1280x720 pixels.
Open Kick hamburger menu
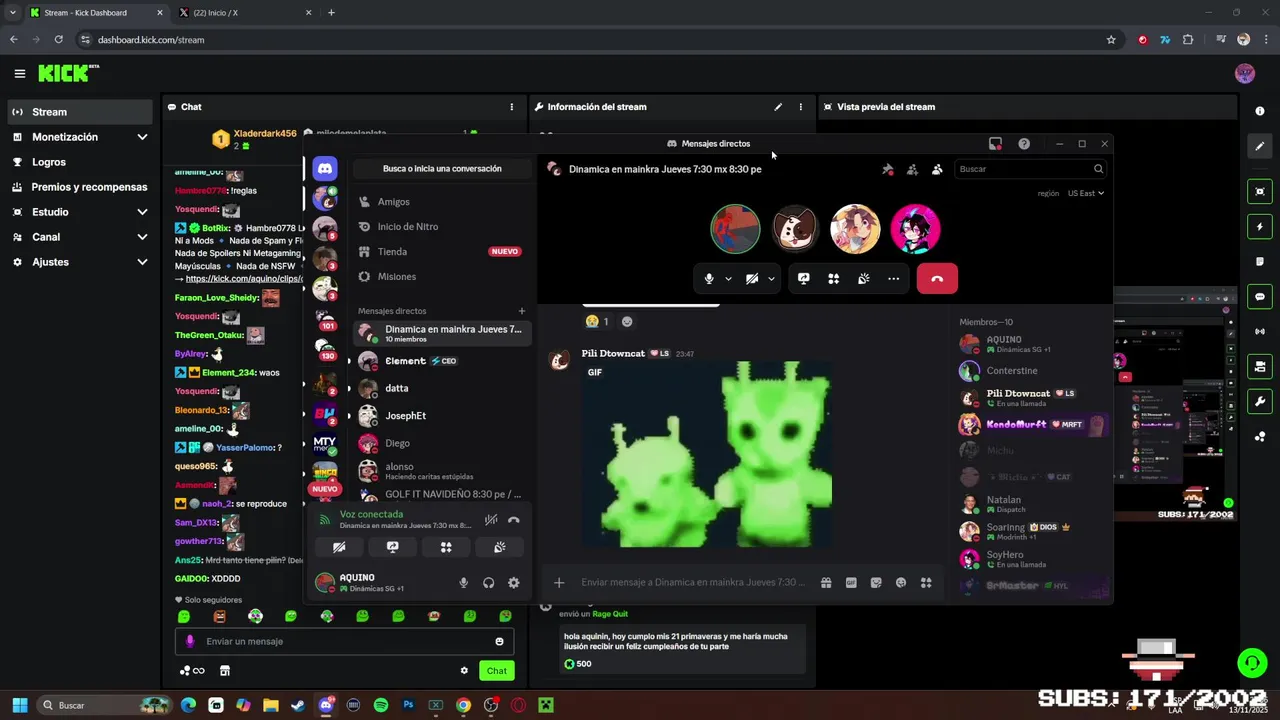[19, 73]
